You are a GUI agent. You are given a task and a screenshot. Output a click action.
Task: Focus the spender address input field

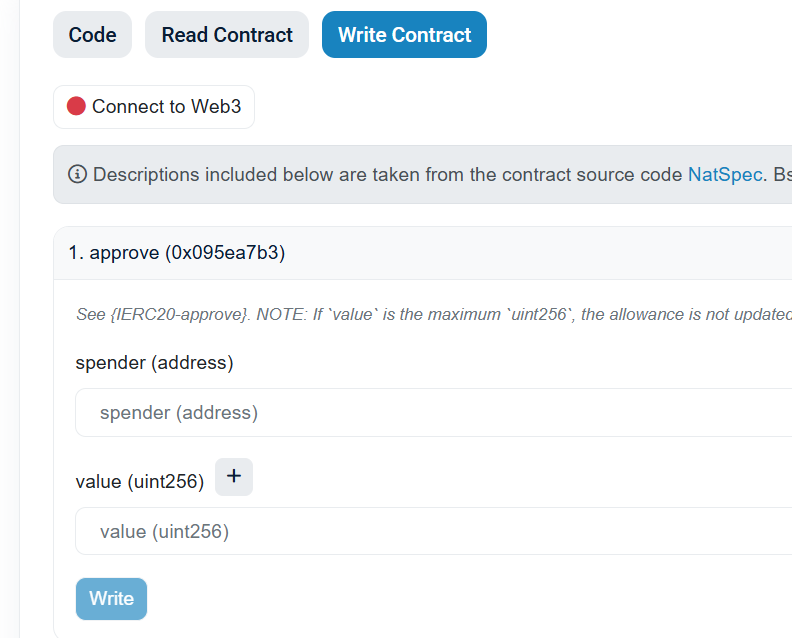click(433, 413)
